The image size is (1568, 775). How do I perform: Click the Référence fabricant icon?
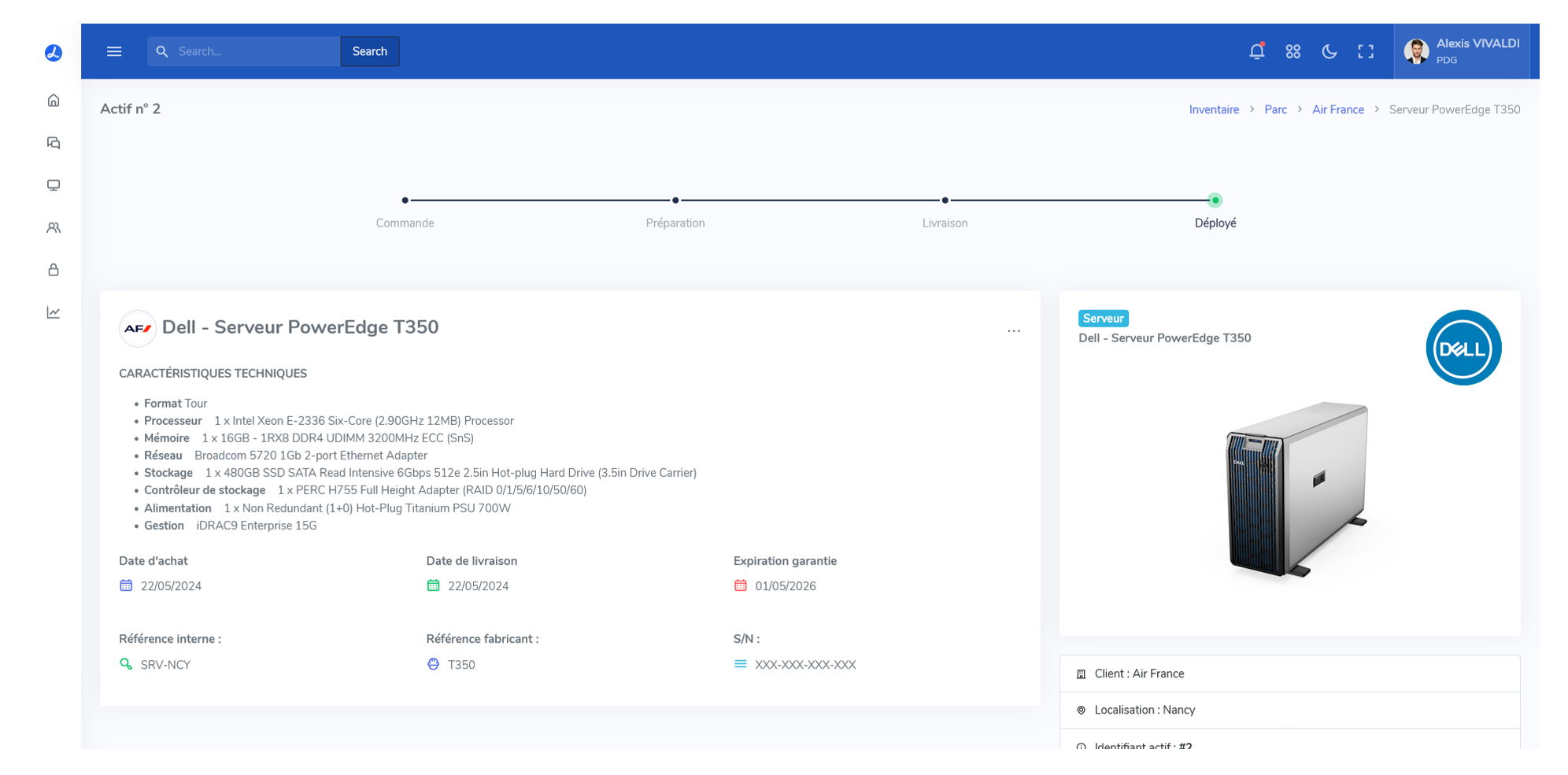433,664
